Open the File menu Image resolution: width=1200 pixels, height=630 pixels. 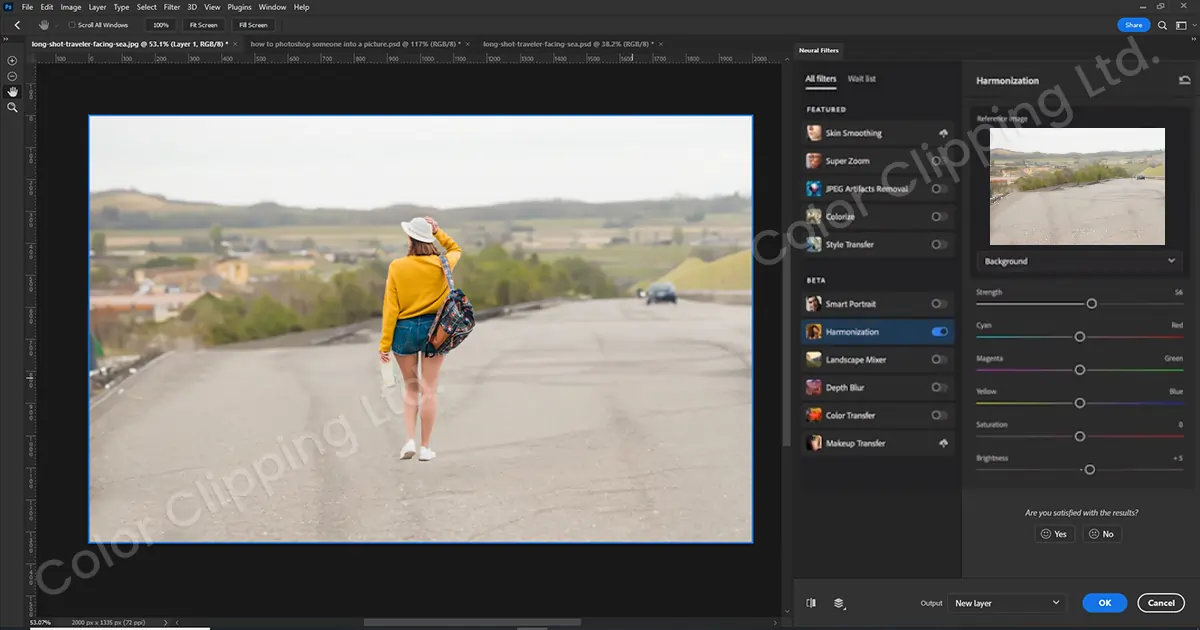[27, 7]
